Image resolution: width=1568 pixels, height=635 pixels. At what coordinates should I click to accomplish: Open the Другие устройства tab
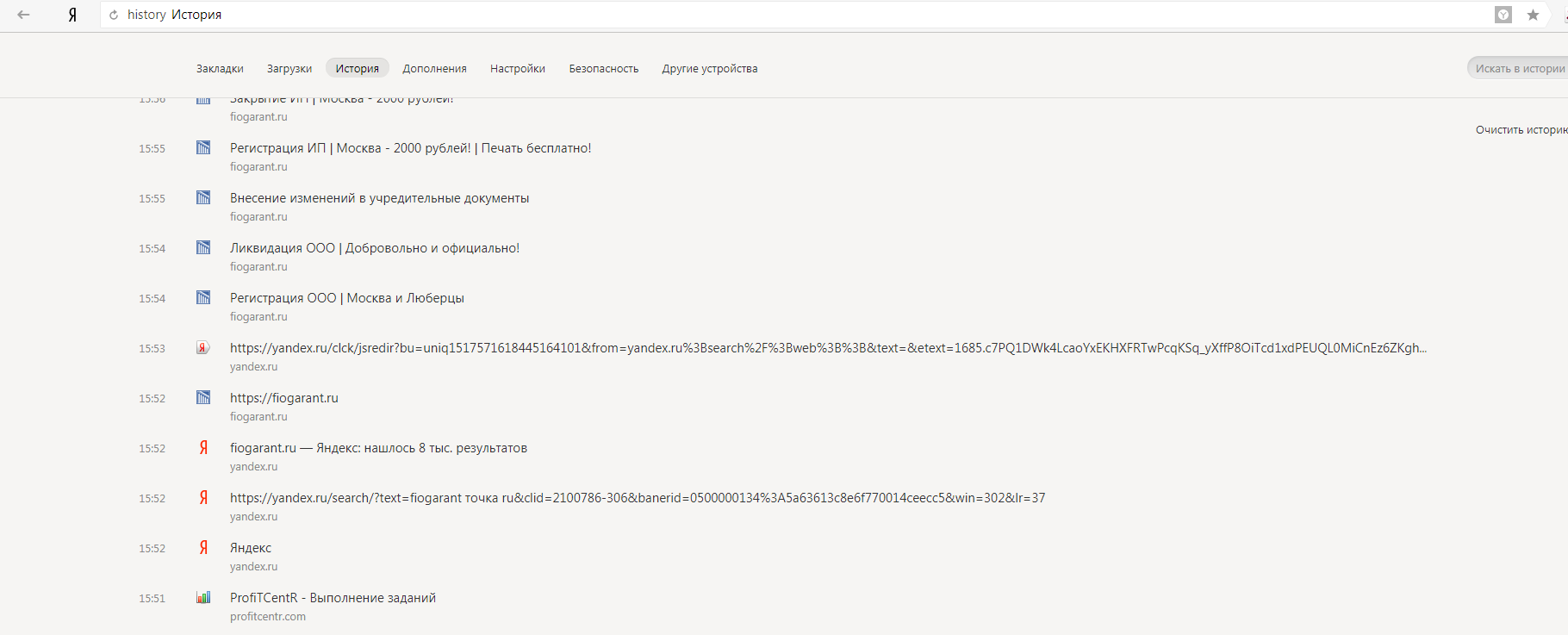pos(710,69)
